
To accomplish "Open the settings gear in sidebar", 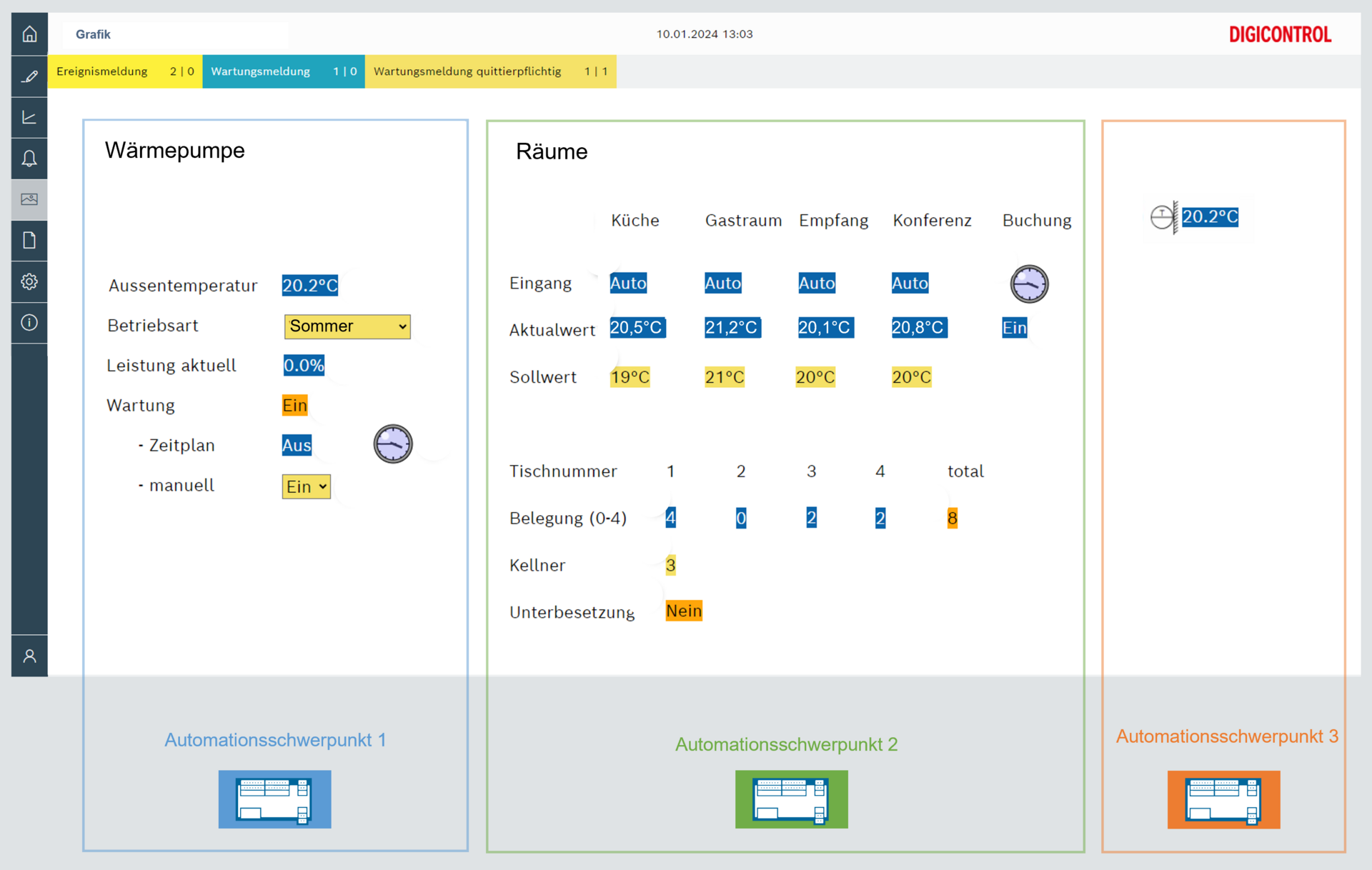I will (29, 281).
